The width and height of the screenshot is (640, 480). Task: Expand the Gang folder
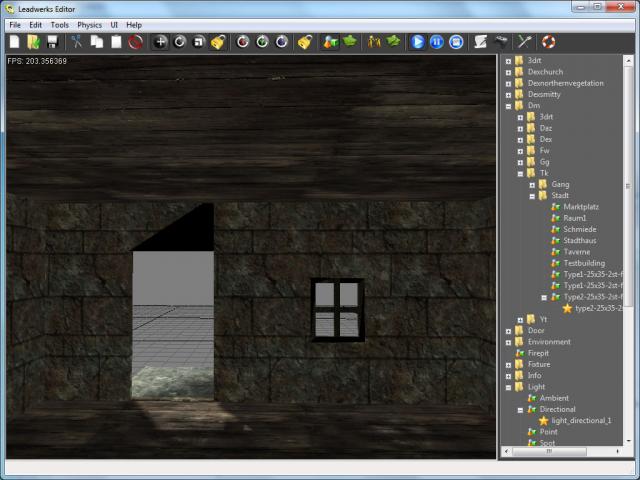click(532, 184)
